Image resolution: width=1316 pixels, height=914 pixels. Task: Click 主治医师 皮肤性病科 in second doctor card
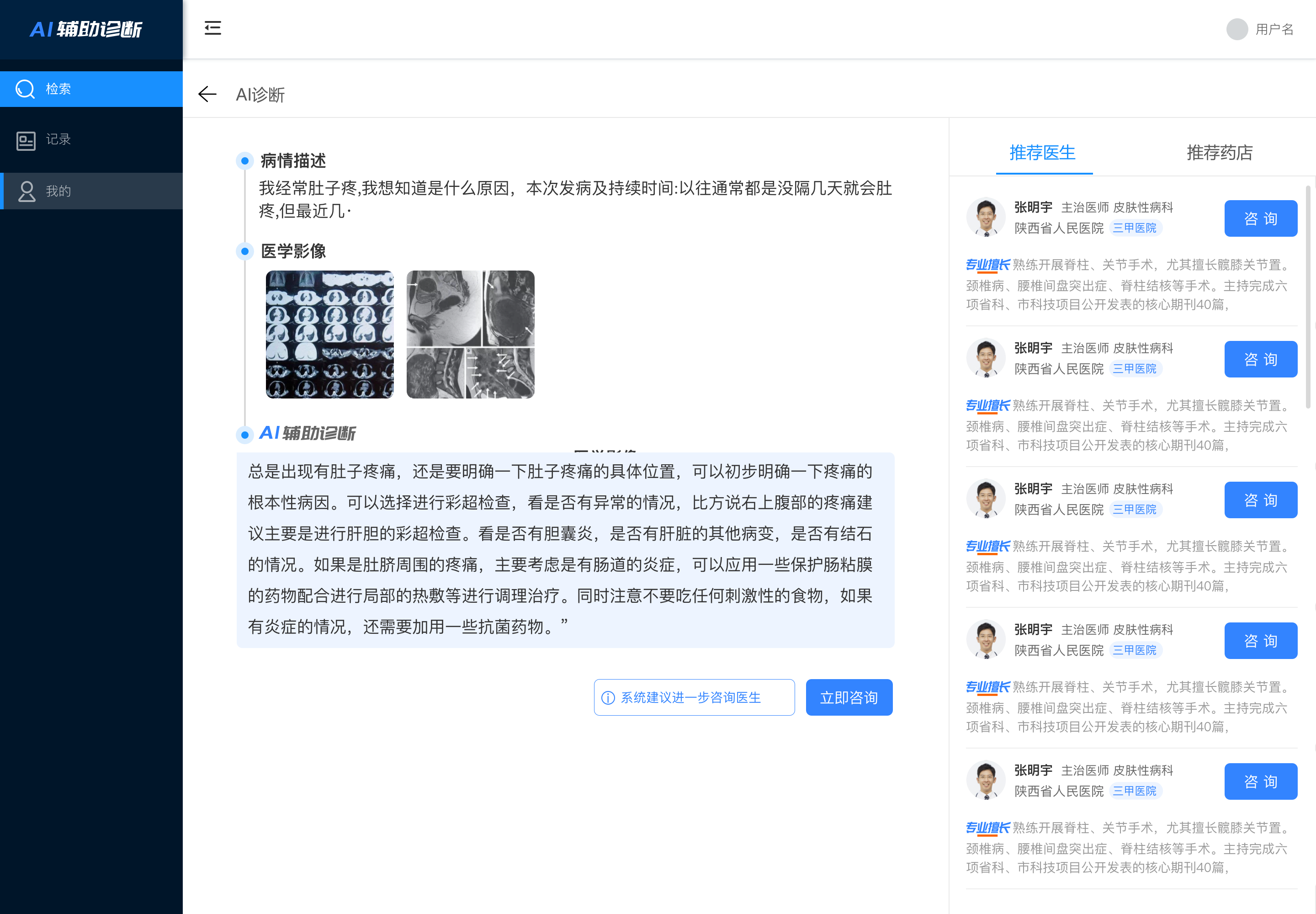pos(1117,348)
